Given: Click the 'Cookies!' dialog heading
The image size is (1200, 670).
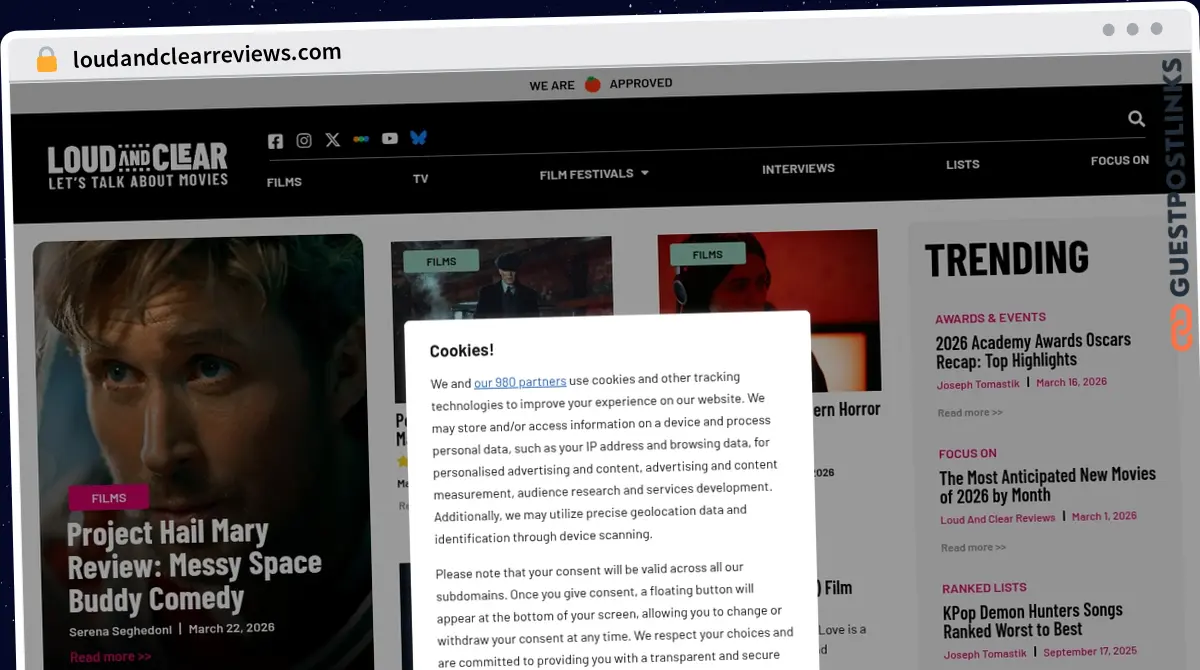Looking at the screenshot, I should tap(461, 351).
